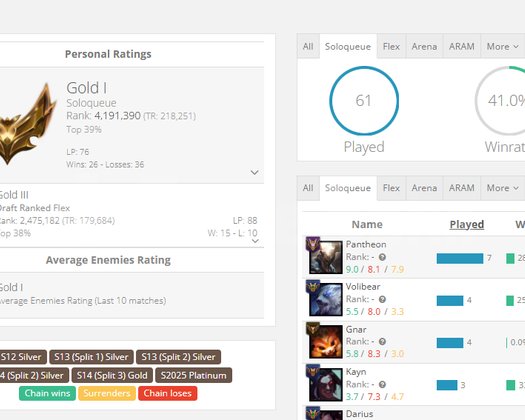This screenshot has width=525, height=420.
Task: Select ARAM tab in champions panel
Action: [462, 188]
